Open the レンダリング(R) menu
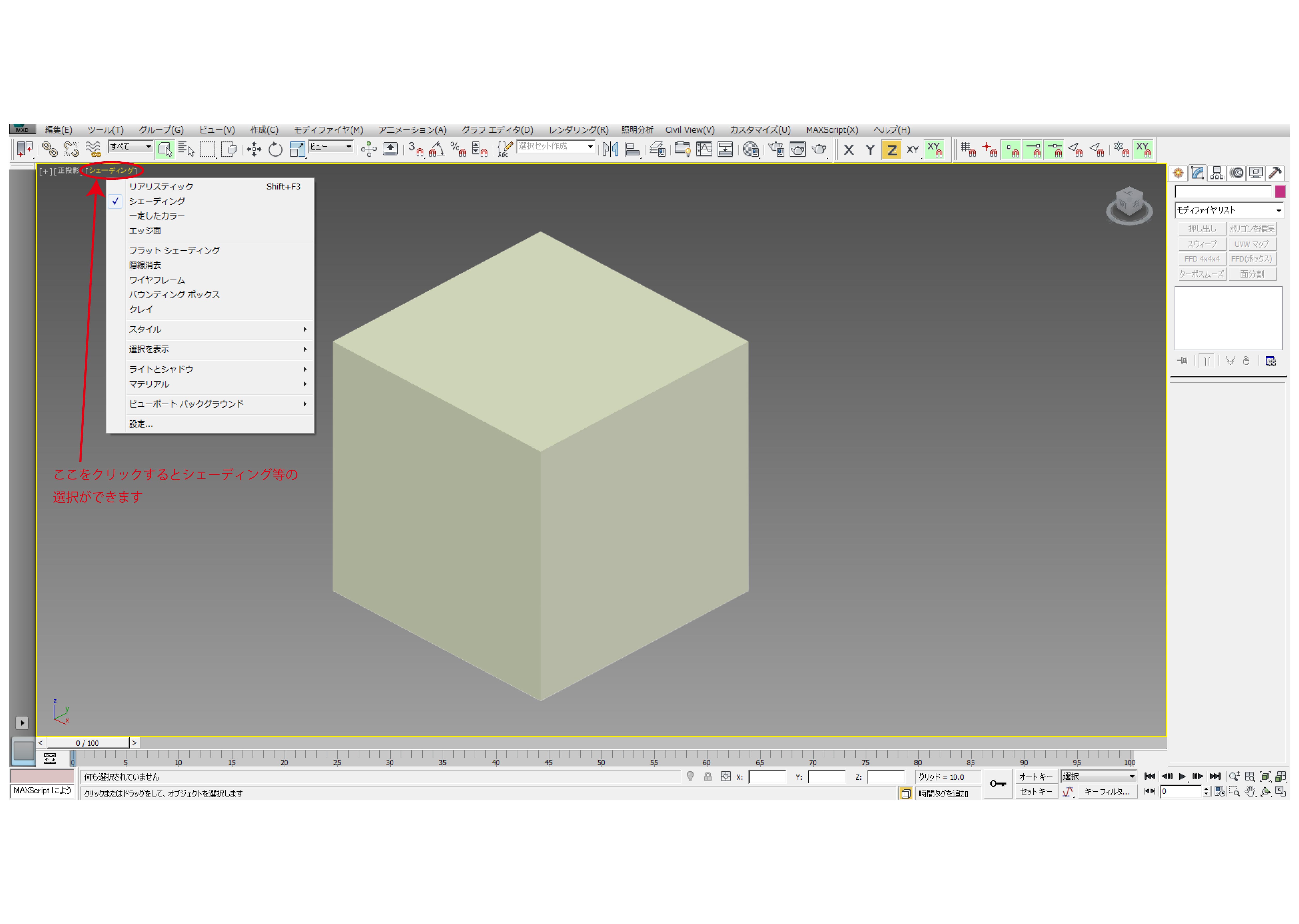 tap(578, 130)
